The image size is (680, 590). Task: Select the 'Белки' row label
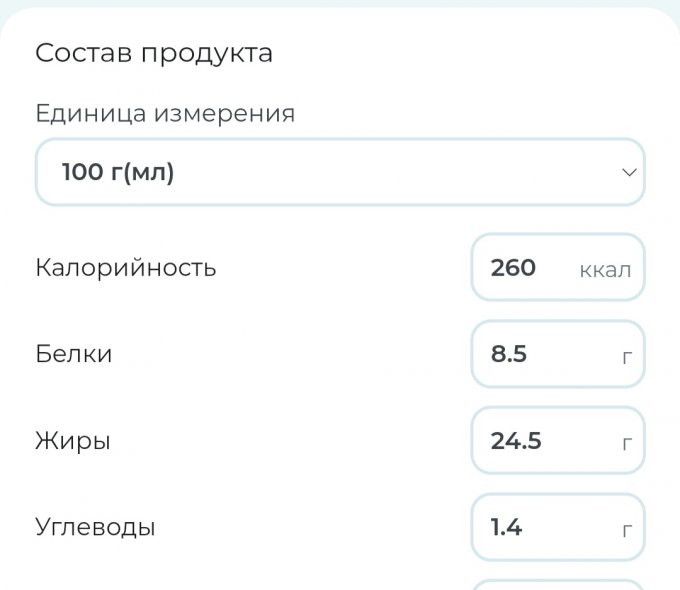[74, 354]
